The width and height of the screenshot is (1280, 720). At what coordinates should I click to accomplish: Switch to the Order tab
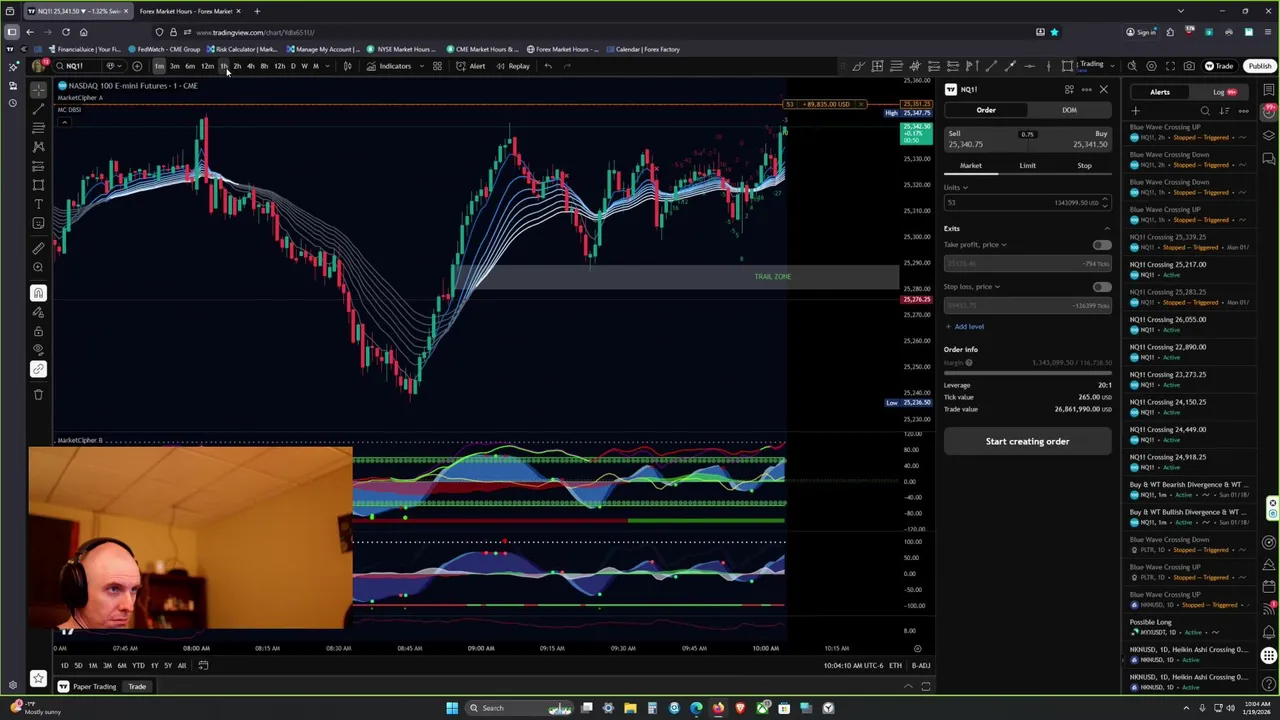pos(986,110)
